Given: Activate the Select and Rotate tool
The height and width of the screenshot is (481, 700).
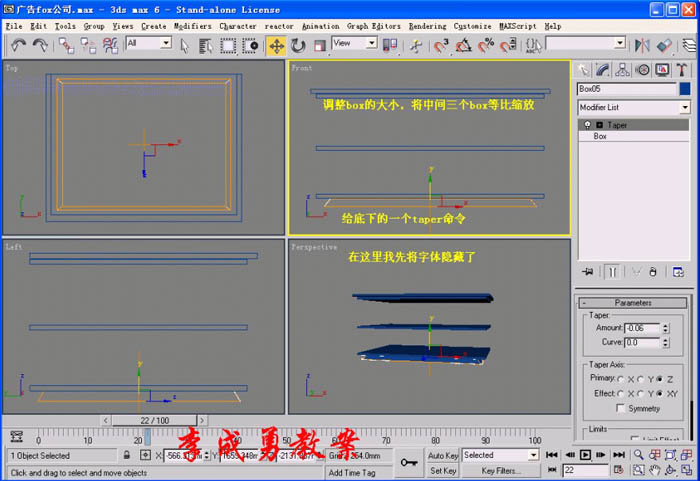Looking at the screenshot, I should tap(298, 46).
